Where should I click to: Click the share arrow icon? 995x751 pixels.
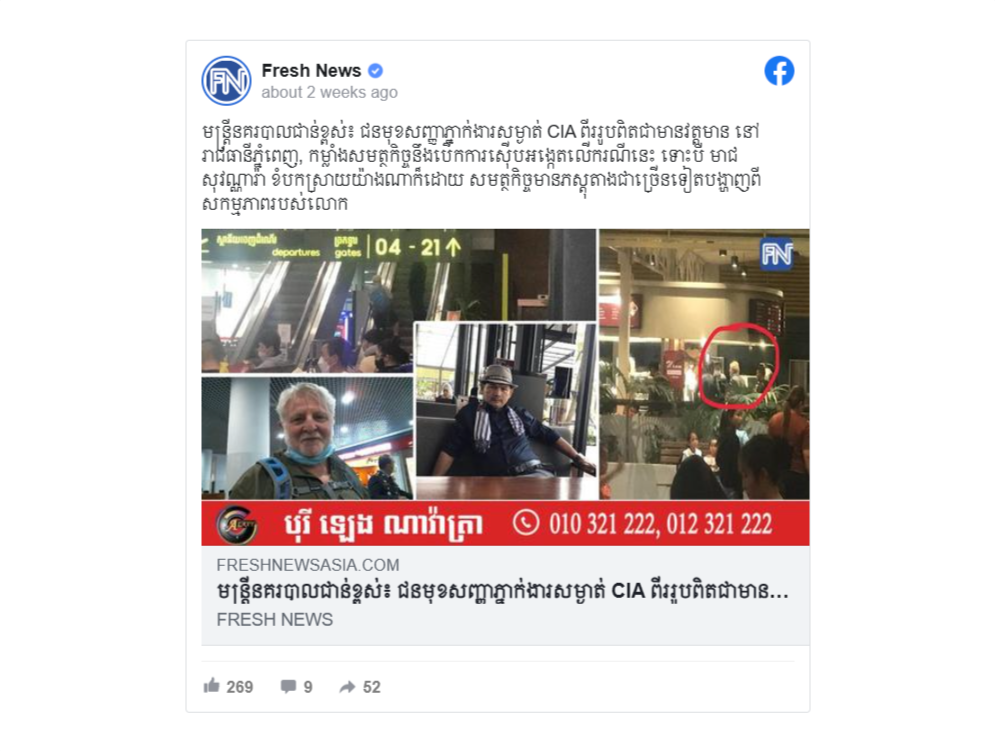pyautogui.click(x=347, y=686)
